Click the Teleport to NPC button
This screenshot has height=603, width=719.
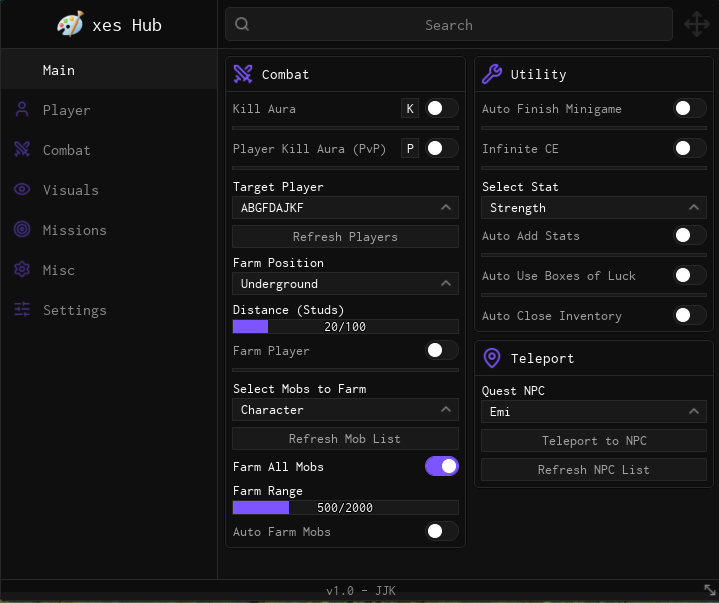[x=594, y=441]
